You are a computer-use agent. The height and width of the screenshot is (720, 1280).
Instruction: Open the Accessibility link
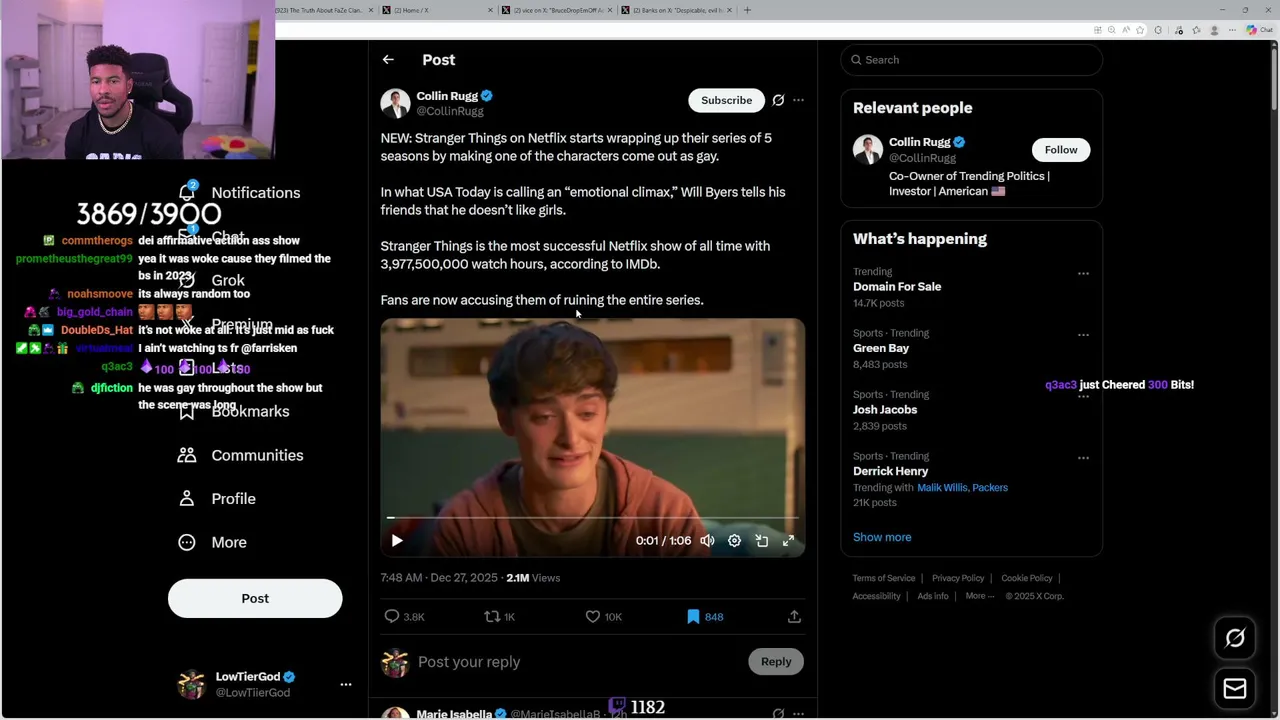[877, 596]
